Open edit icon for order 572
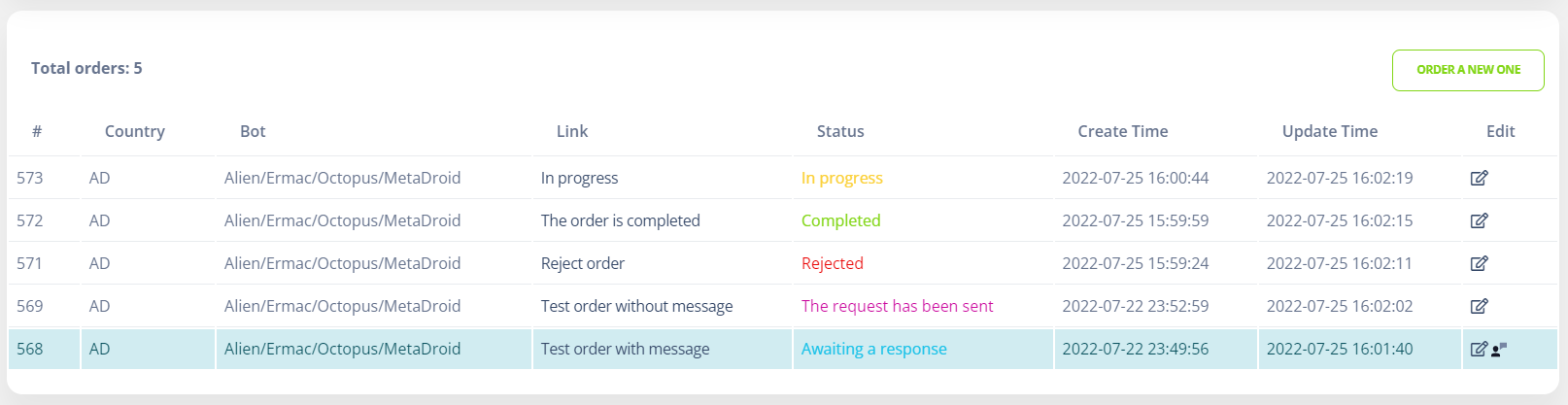This screenshot has height=405, width=1568. [1479, 220]
